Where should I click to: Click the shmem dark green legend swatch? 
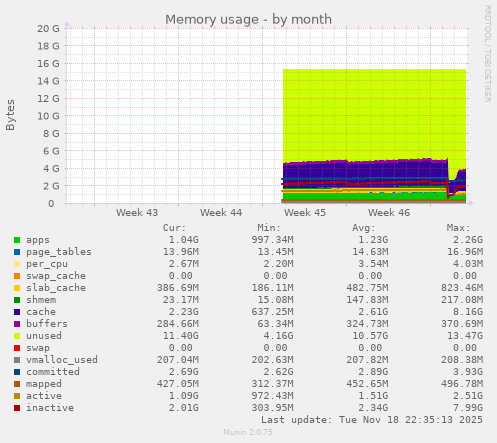[x=17, y=300]
